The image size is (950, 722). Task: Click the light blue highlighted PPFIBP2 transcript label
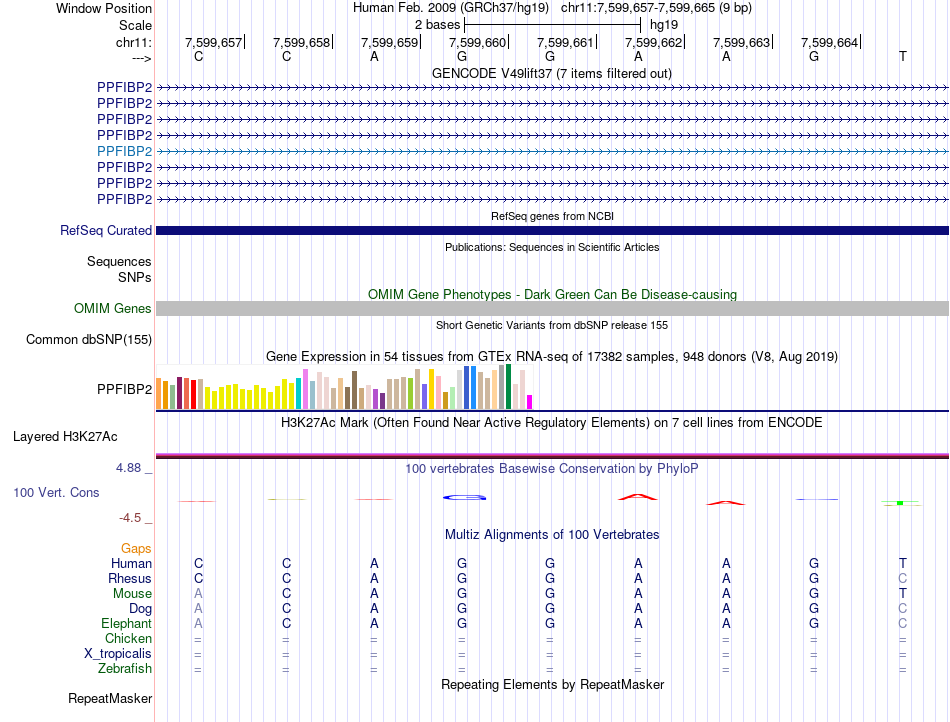click(x=124, y=151)
